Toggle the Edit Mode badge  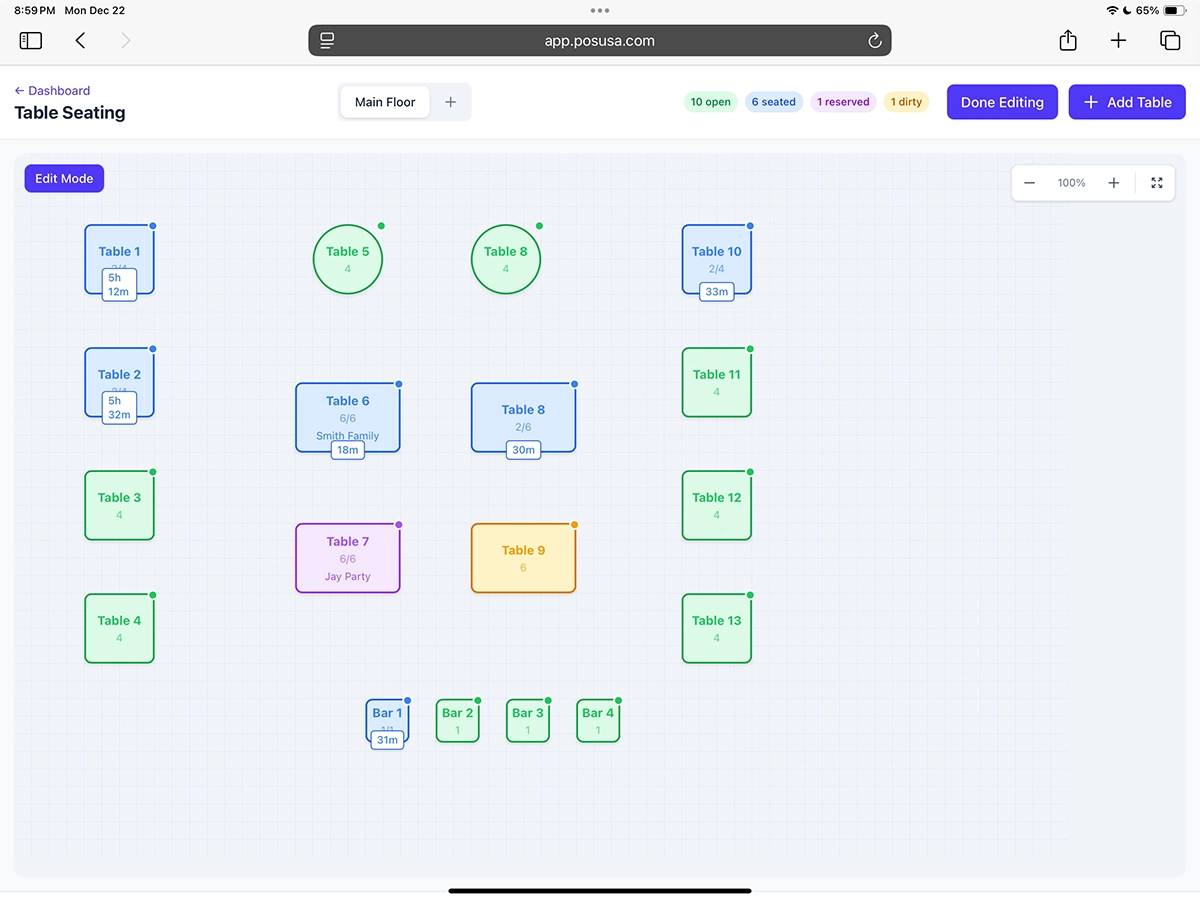[64, 179]
